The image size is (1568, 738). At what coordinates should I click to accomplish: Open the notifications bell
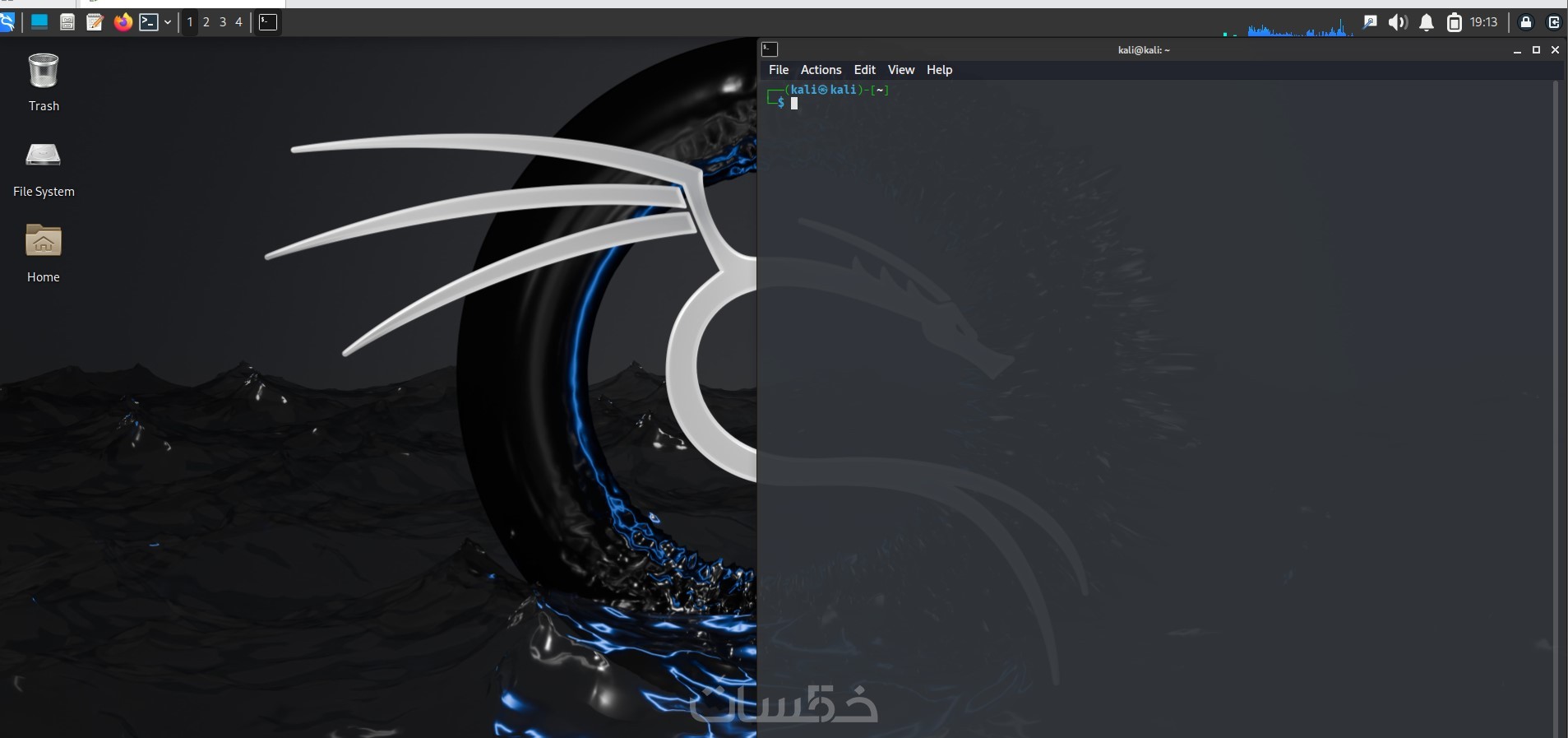pyautogui.click(x=1427, y=22)
